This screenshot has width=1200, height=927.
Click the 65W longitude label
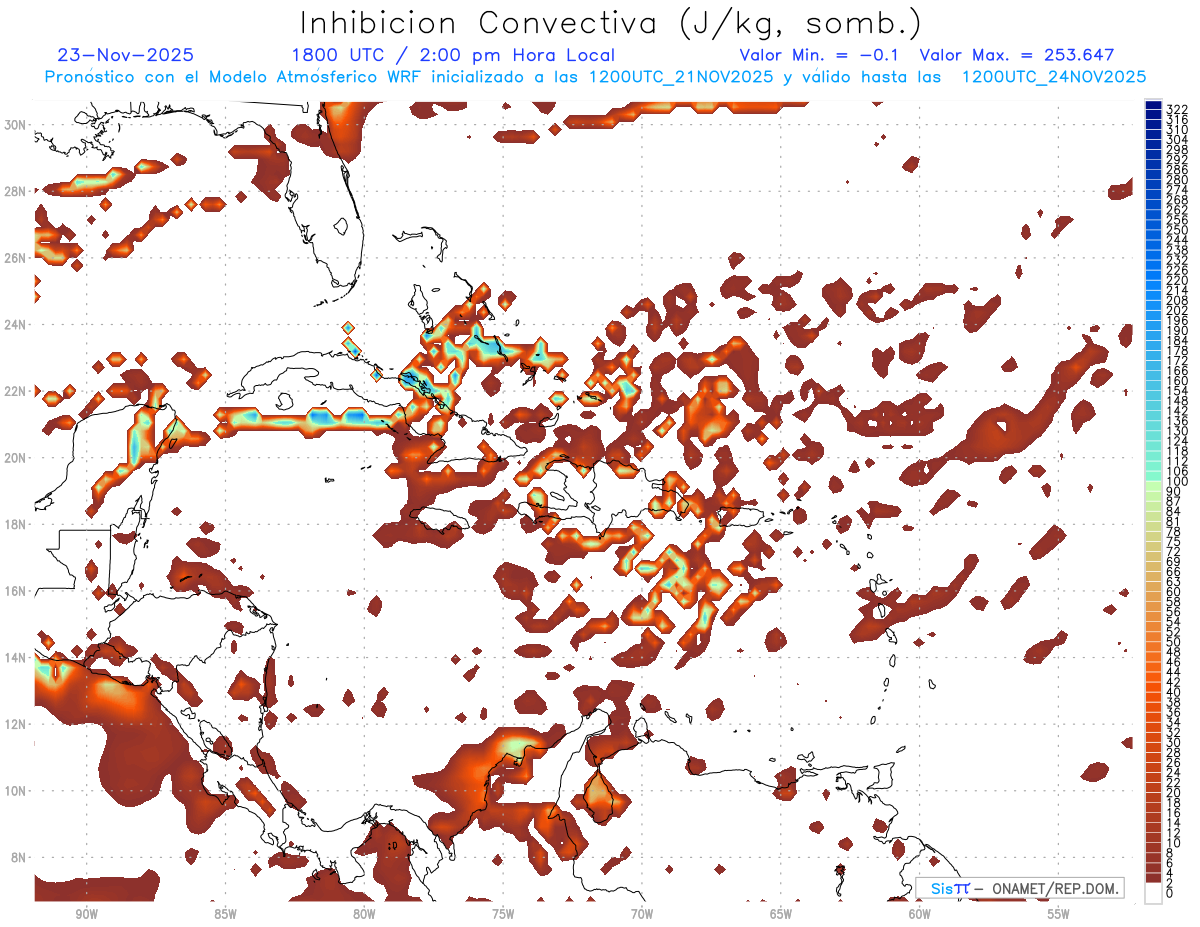(x=781, y=915)
